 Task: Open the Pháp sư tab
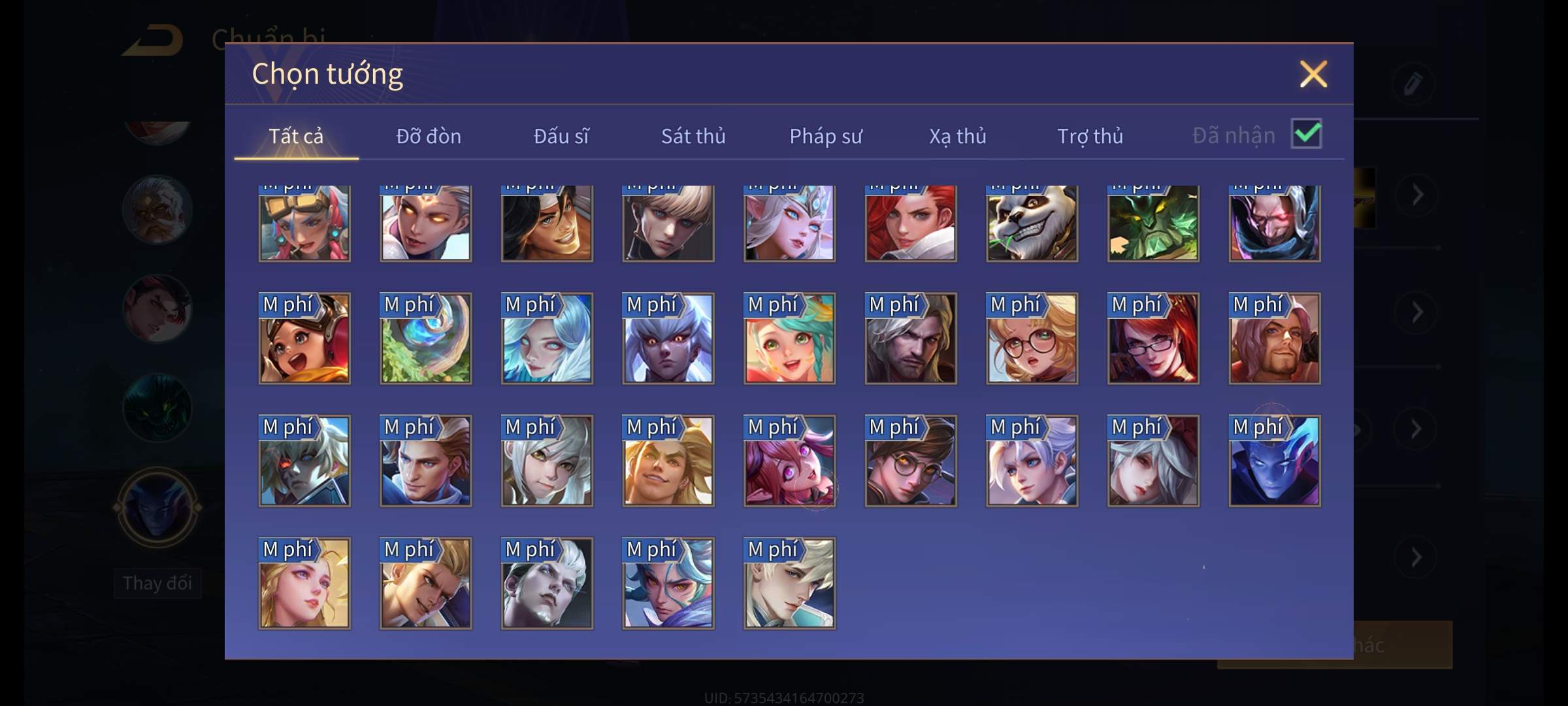pyautogui.click(x=826, y=136)
